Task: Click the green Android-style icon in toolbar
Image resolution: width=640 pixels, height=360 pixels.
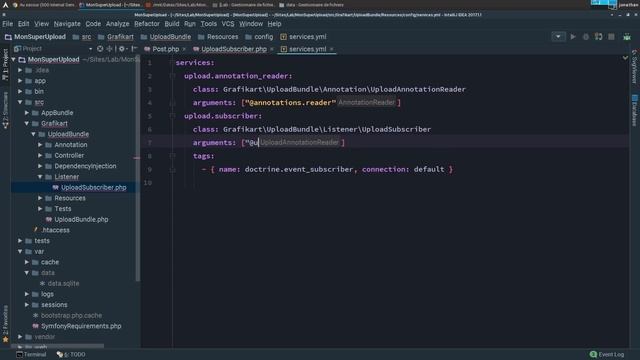Action: click(627, 37)
